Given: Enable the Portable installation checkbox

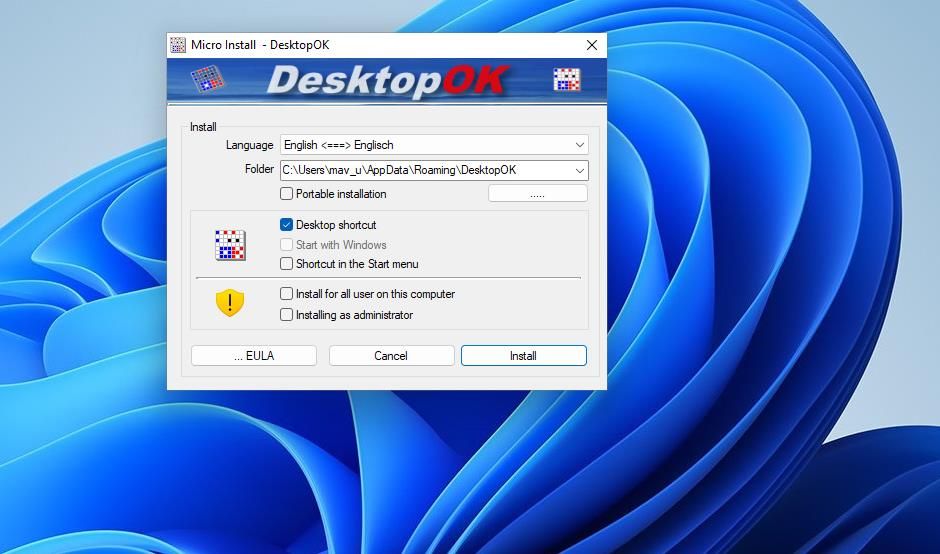Looking at the screenshot, I should coord(287,194).
